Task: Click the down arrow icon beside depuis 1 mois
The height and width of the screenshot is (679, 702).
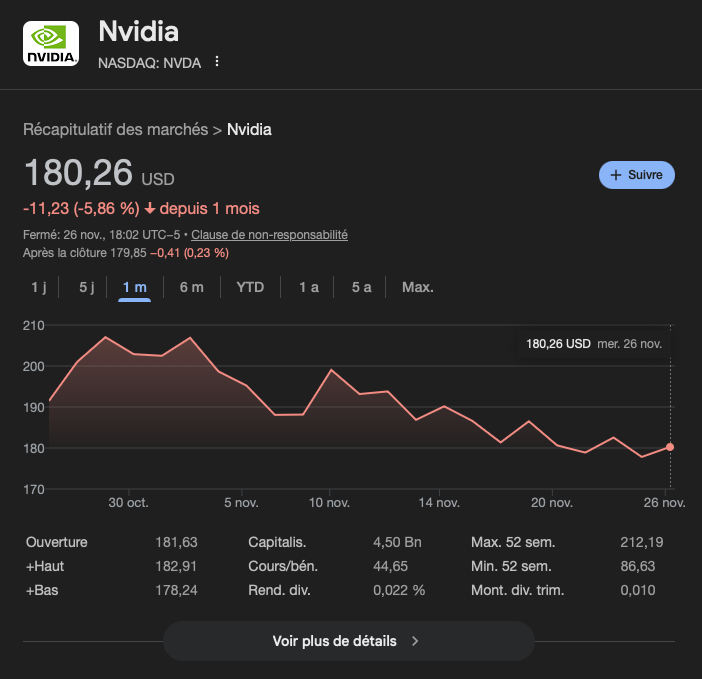Action: click(x=150, y=209)
